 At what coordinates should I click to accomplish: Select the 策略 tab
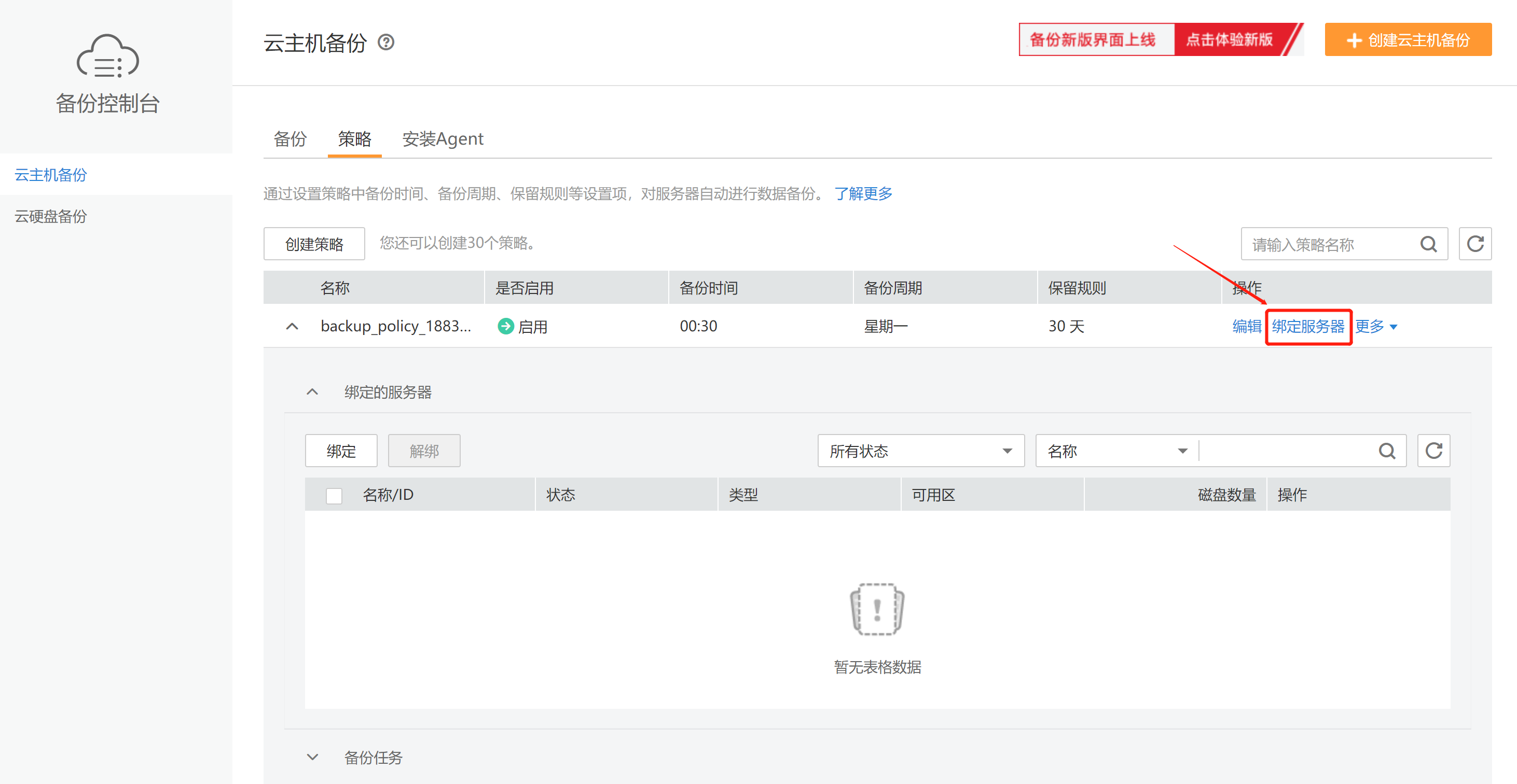354,139
